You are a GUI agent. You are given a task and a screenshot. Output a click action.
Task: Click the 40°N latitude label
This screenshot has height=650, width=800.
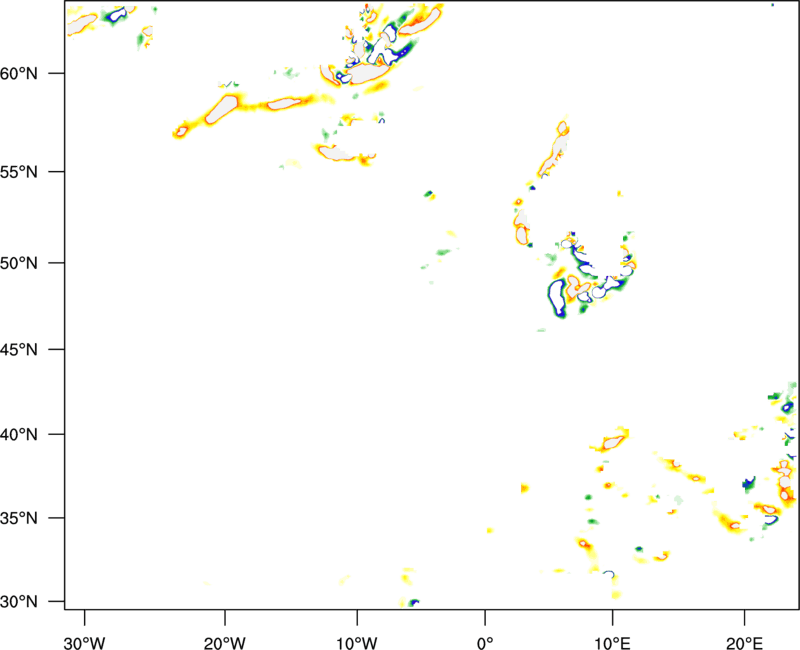(19, 435)
